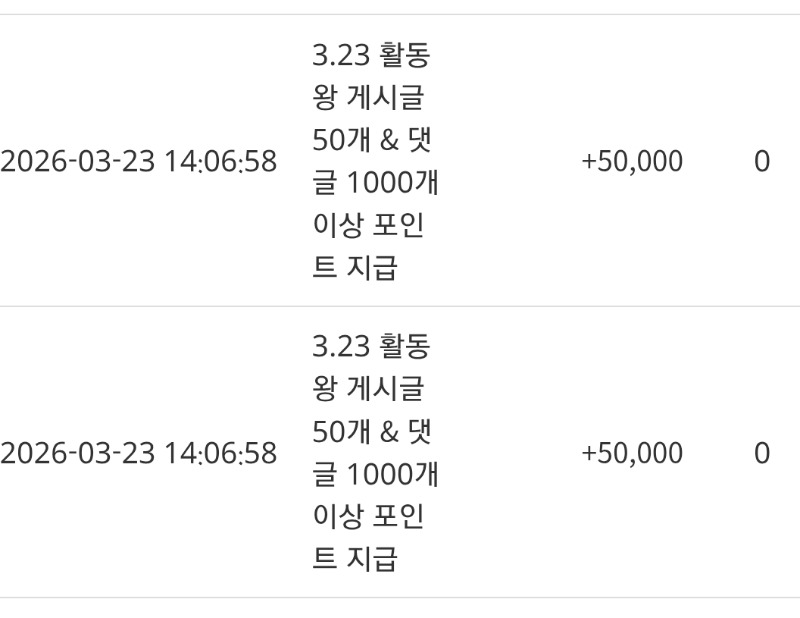
Task: Select "왕 게시글" line in the upper entry
Action: [x=368, y=98]
